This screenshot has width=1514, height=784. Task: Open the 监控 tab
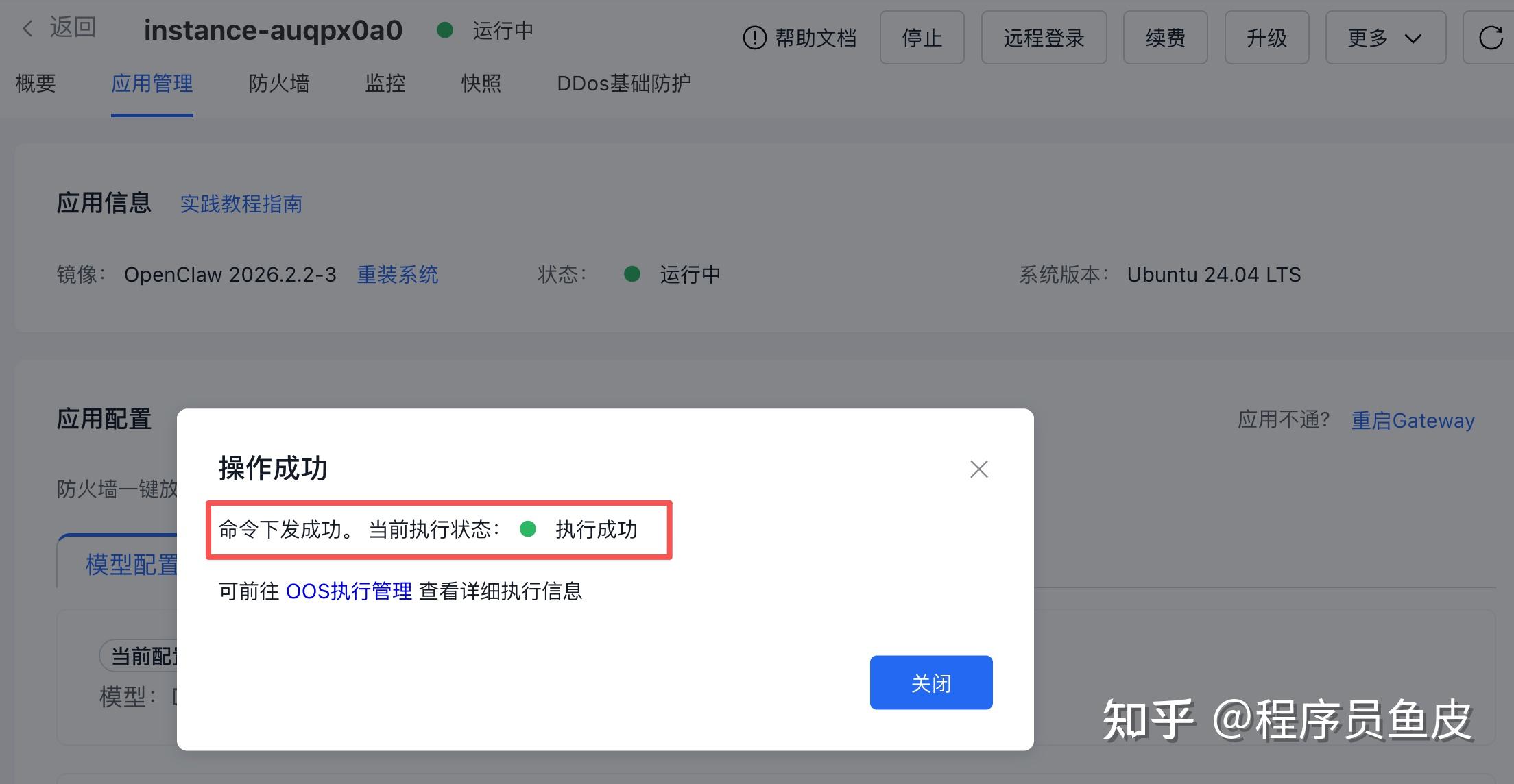tap(385, 84)
